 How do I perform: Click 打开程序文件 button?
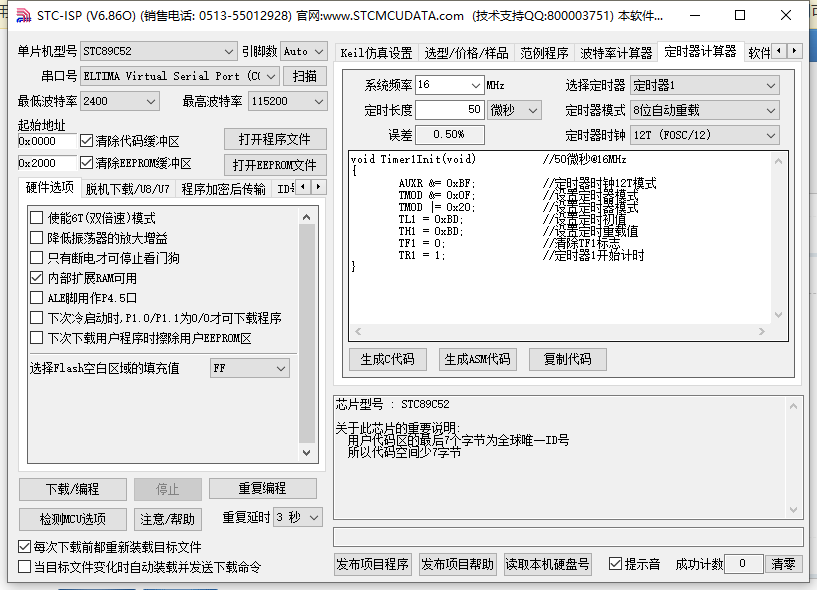click(275, 140)
